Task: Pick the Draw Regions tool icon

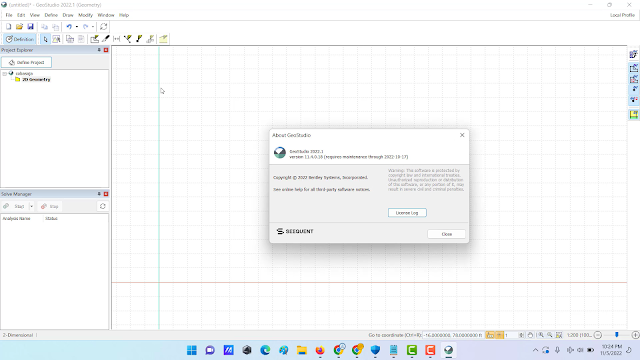Action: pyautogui.click(x=94, y=39)
